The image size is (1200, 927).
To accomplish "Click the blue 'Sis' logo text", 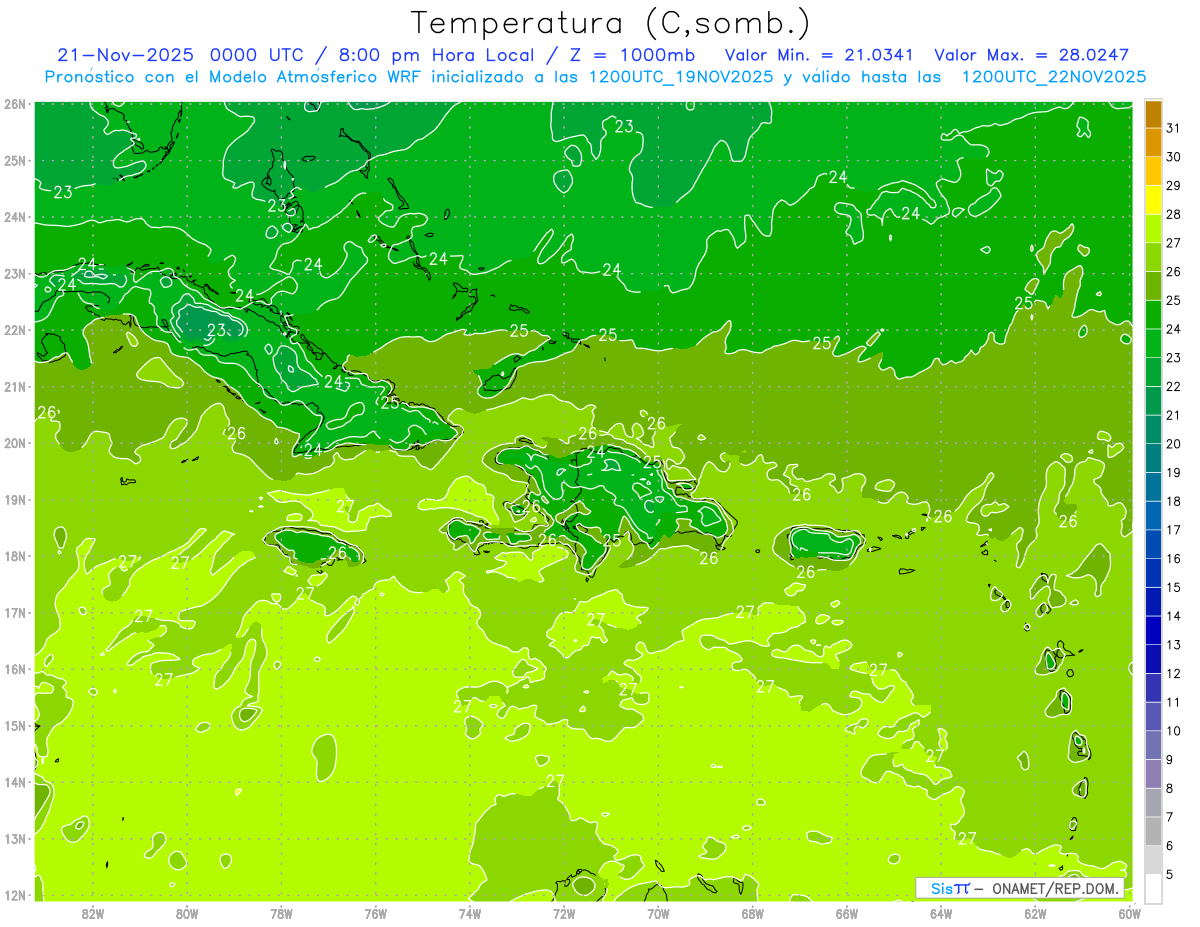I will 943,888.
